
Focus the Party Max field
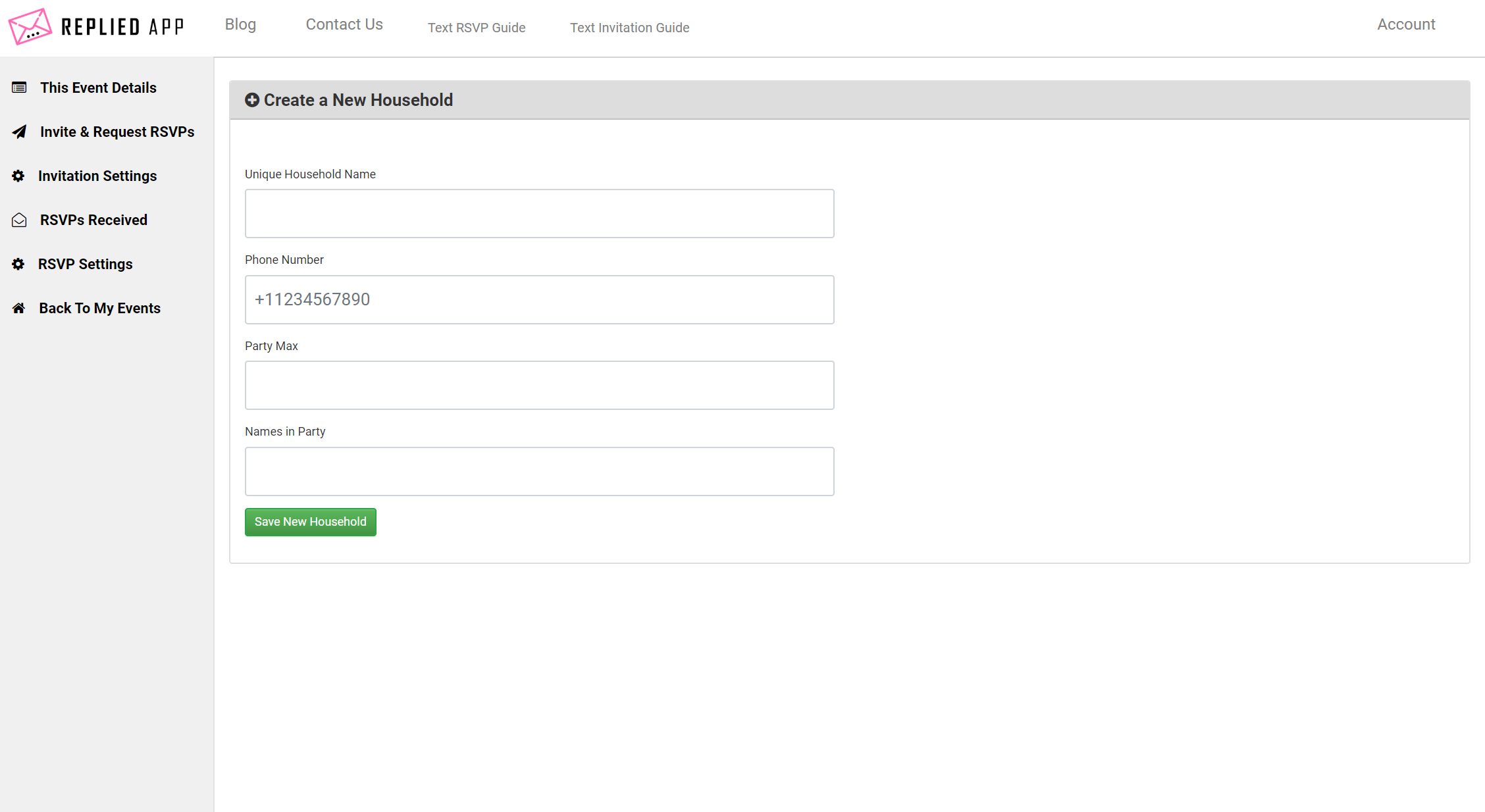coord(539,385)
